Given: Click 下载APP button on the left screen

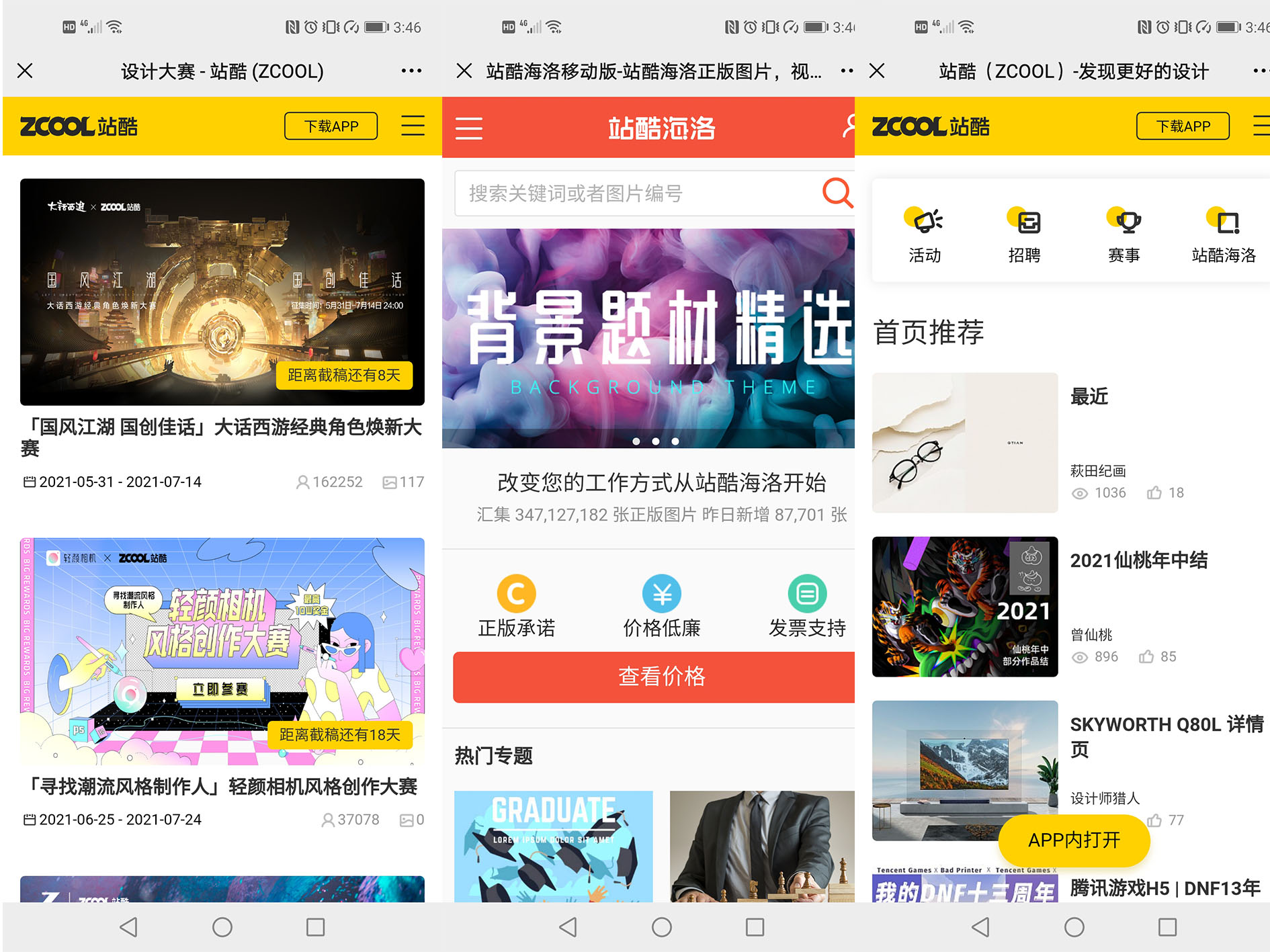Looking at the screenshot, I should pos(331,126).
